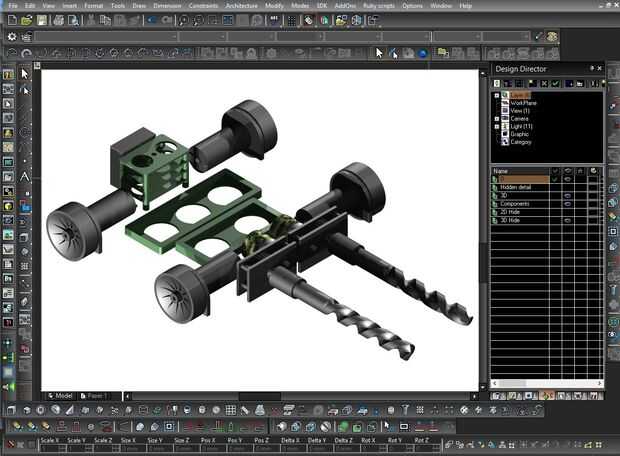The image size is (620, 456).
Task: Select Graphic in Design Director tree
Action: 519,134
